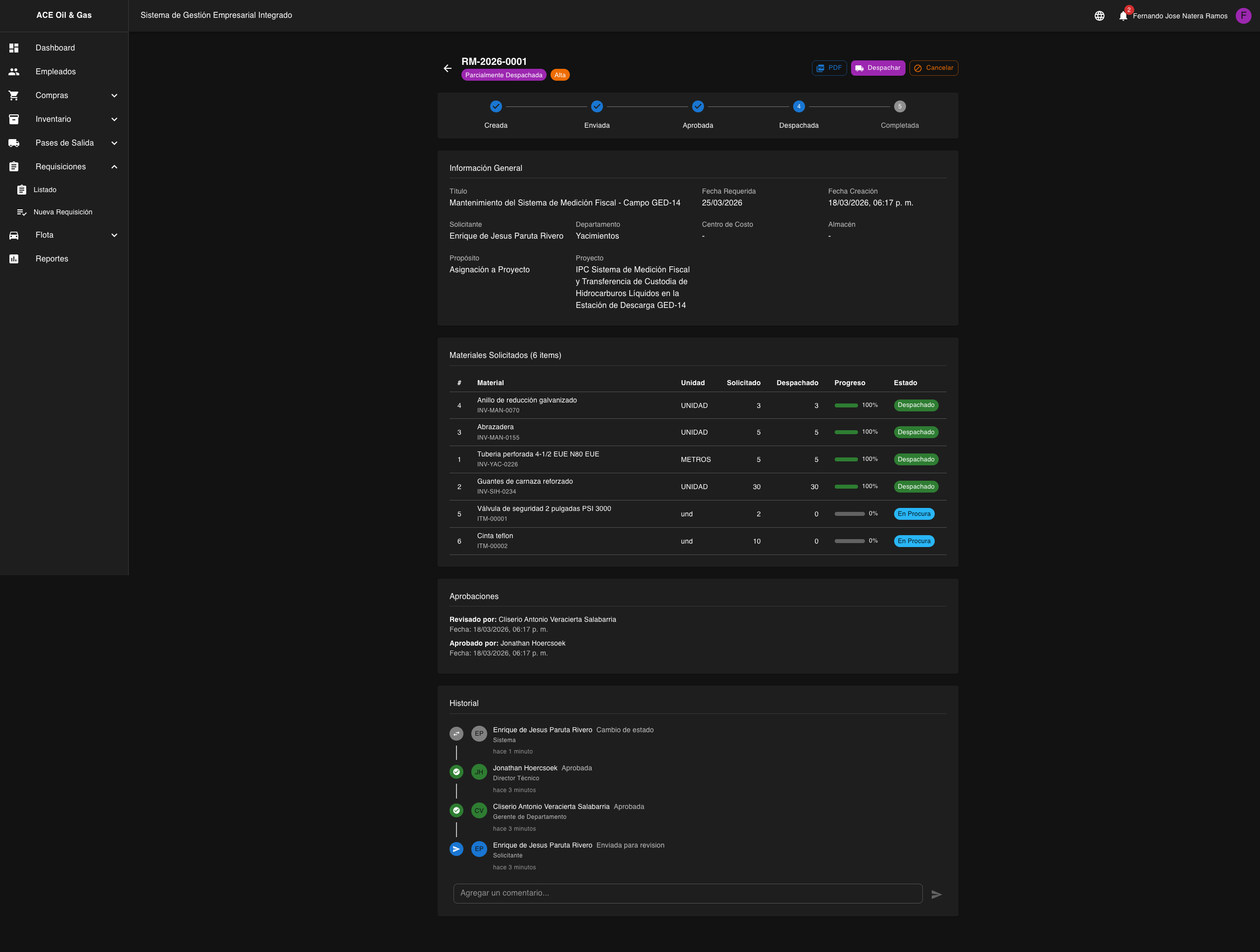Go to Nueva Requisición
This screenshot has width=1260, height=952.
pyautogui.click(x=63, y=212)
